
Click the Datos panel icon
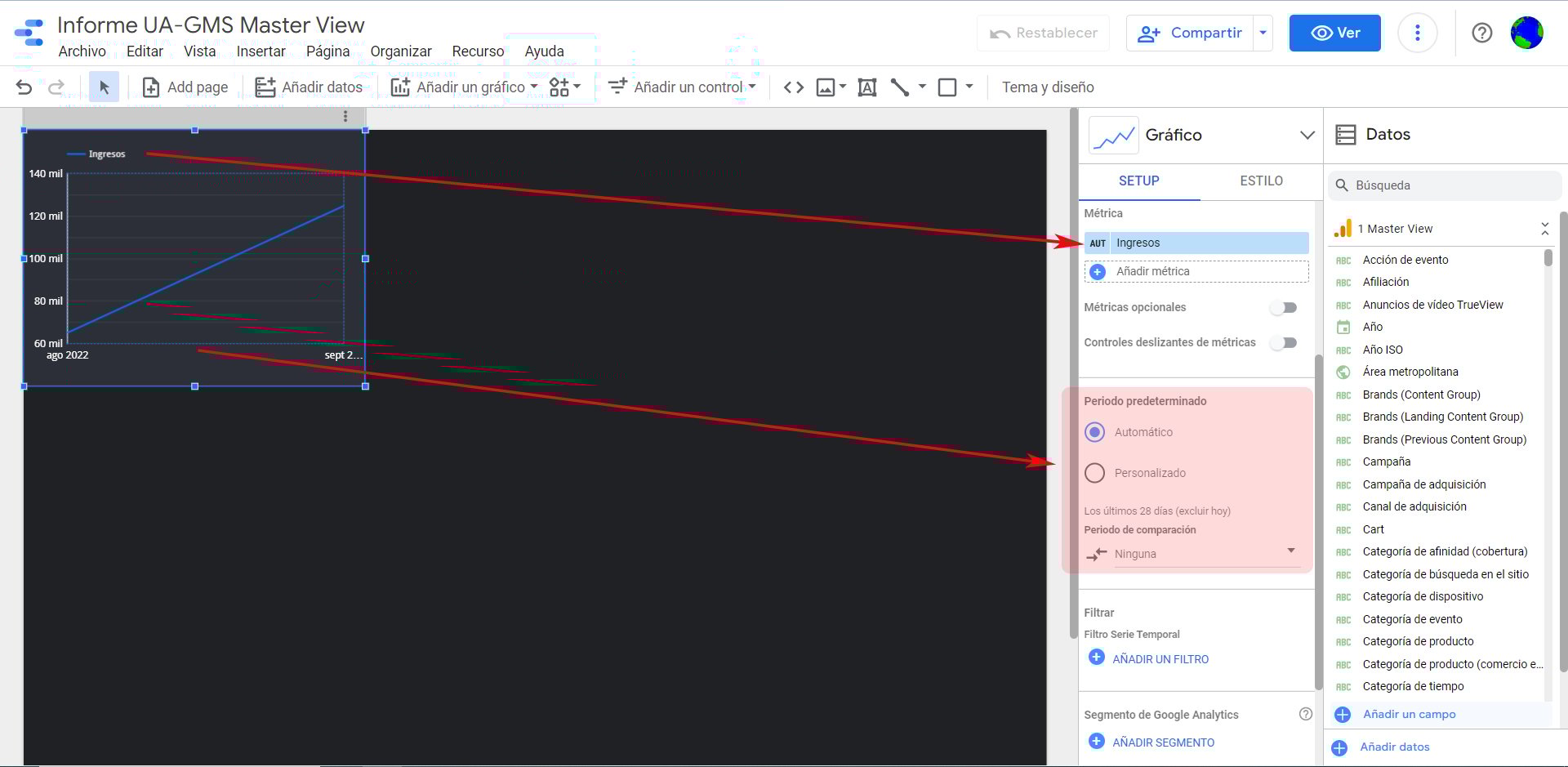[x=1345, y=135]
